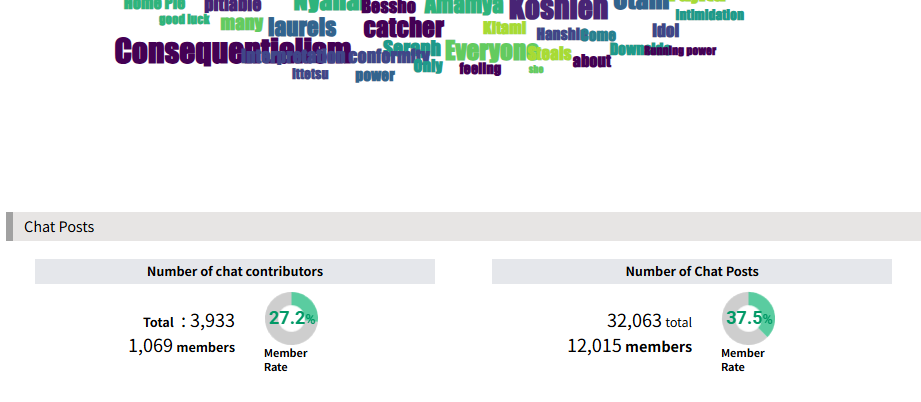The width and height of the screenshot is (921, 402).
Task: Click the standalone blue word 'power'
Action: click(x=375, y=76)
